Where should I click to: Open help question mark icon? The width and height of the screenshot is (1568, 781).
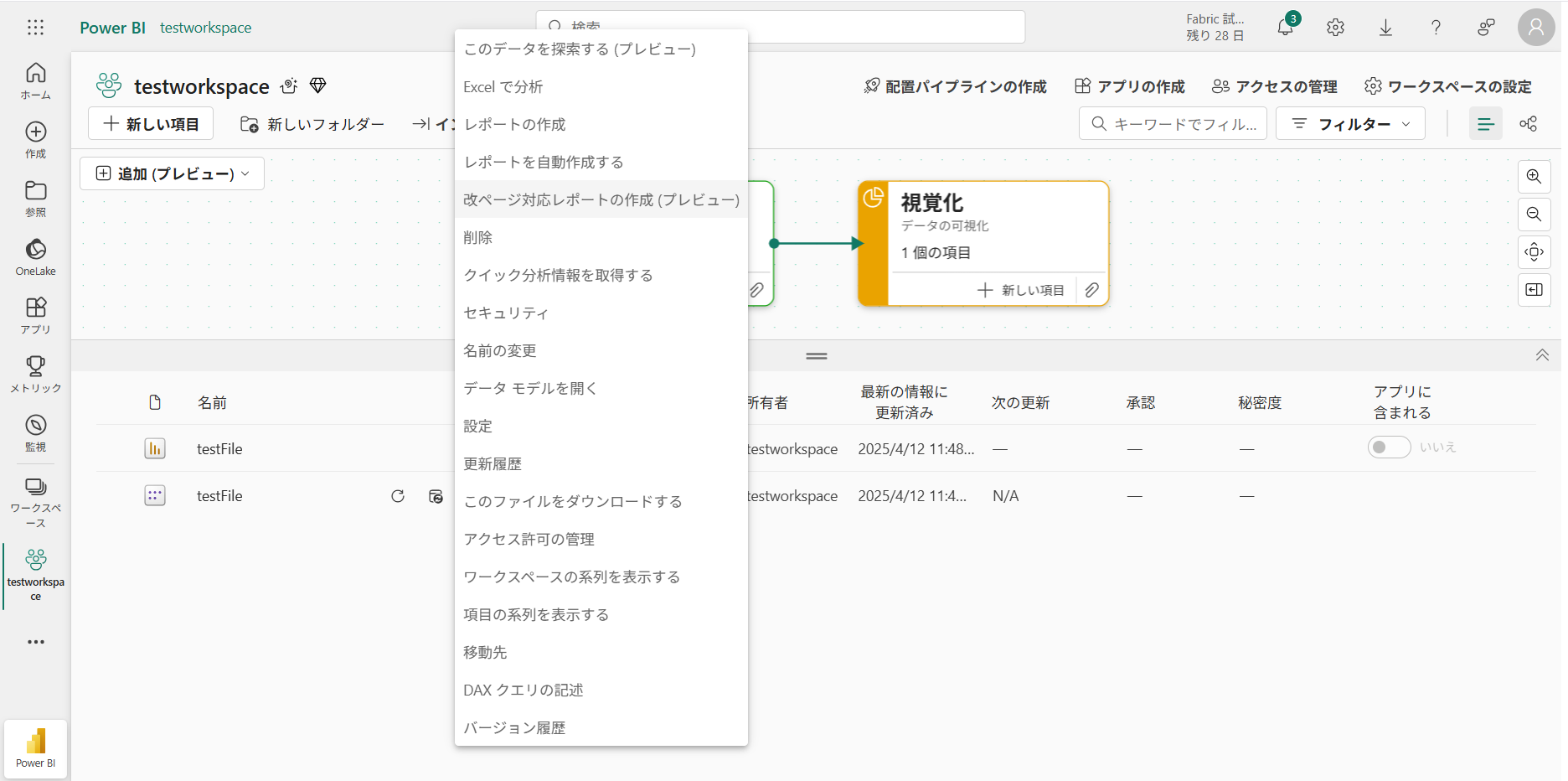1436,28
